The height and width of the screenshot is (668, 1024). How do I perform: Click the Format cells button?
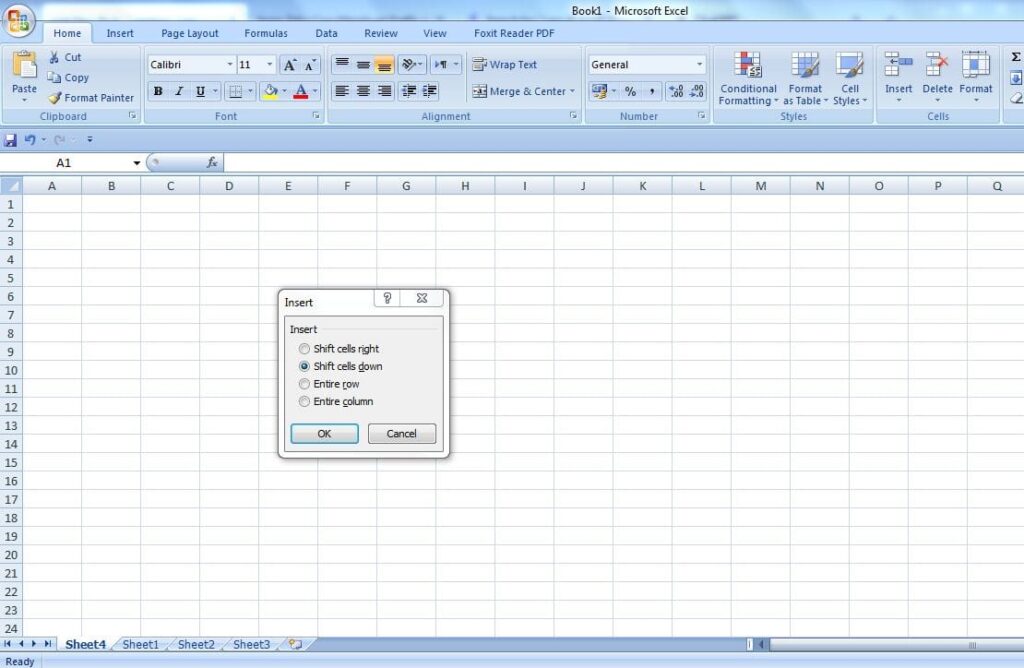[x=976, y=77]
